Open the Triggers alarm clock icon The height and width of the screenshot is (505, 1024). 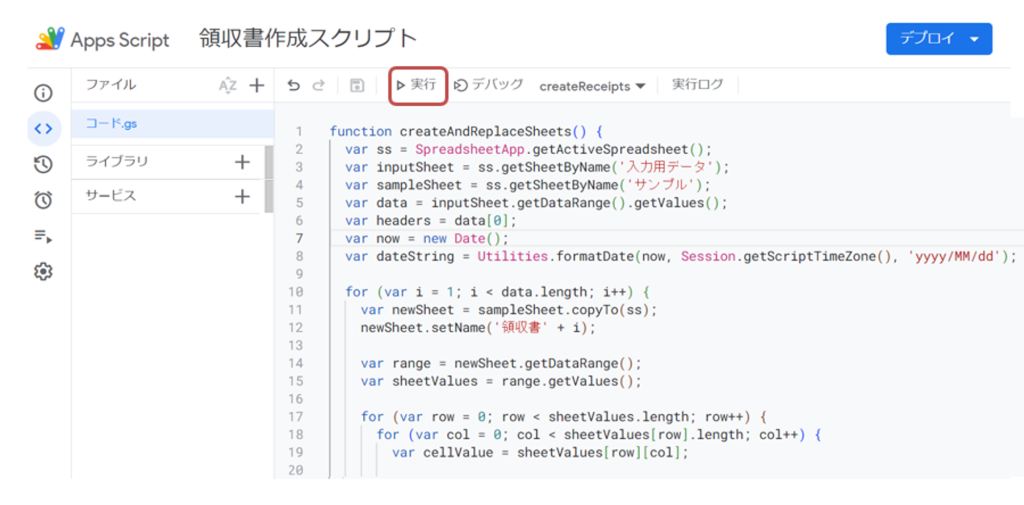point(43,200)
